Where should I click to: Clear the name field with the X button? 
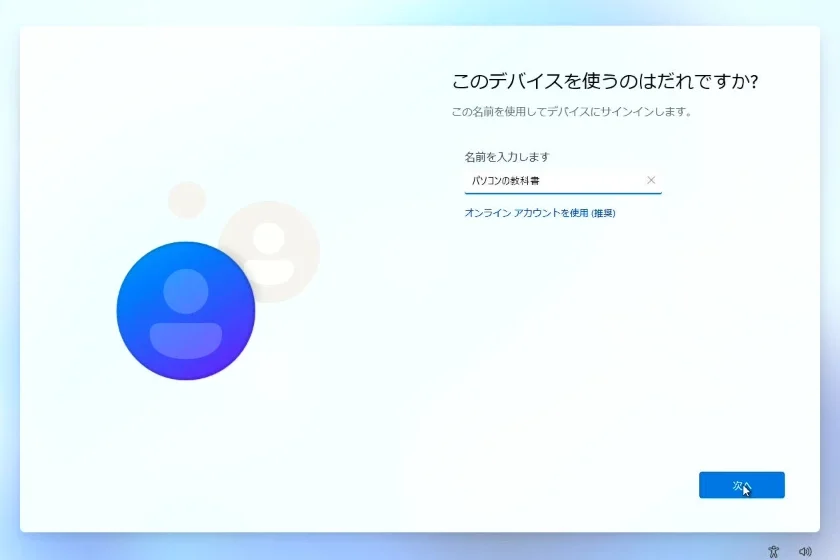[651, 181]
